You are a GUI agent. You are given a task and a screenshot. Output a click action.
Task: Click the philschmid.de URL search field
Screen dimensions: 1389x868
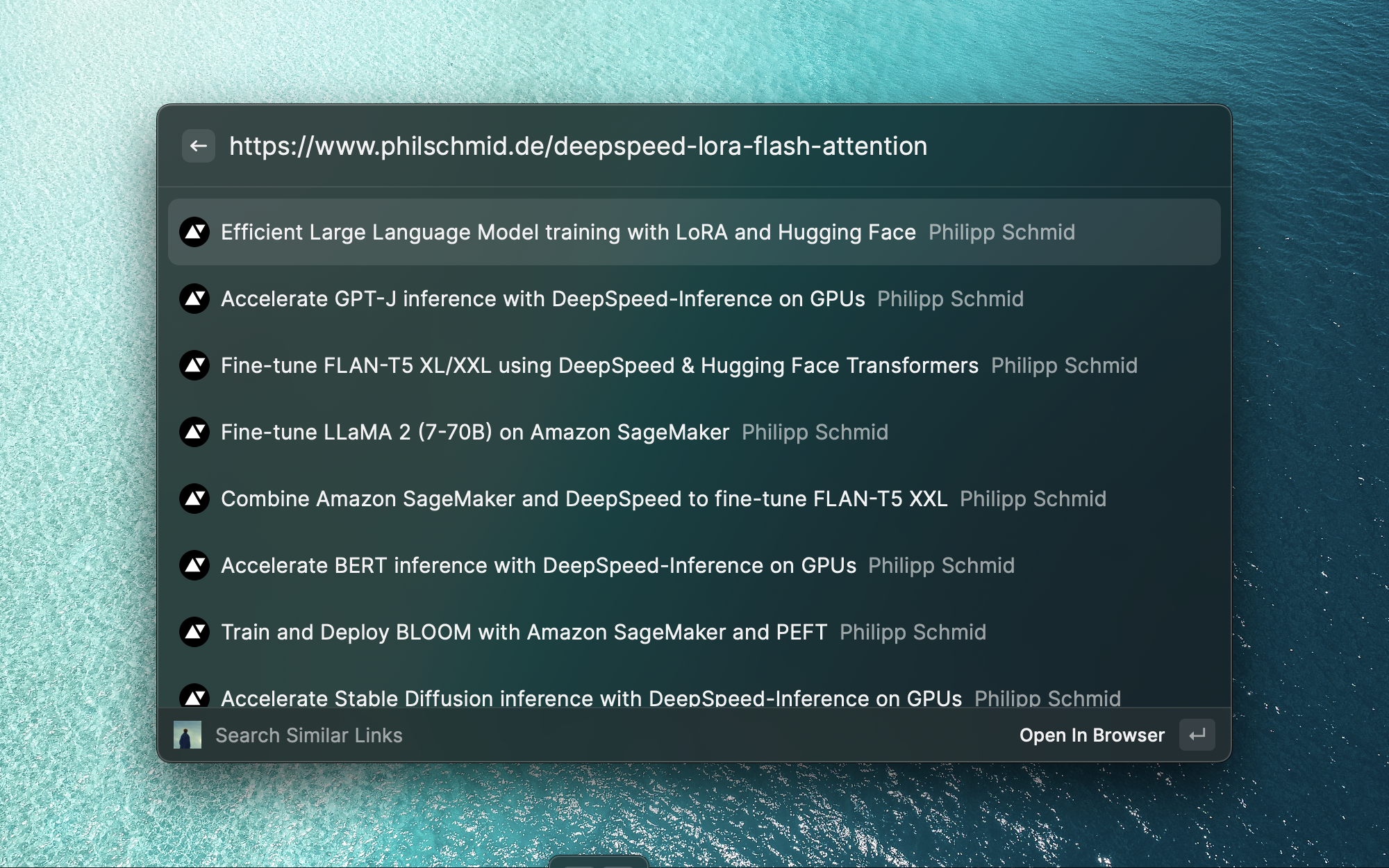578,146
